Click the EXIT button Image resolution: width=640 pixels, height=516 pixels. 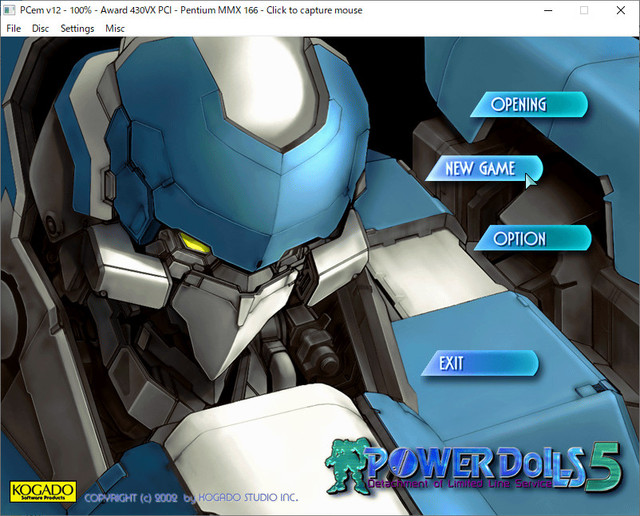(480, 363)
